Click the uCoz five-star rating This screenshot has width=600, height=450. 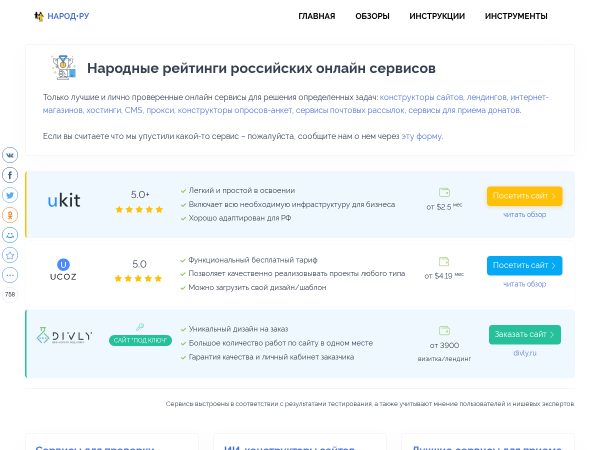point(139,278)
